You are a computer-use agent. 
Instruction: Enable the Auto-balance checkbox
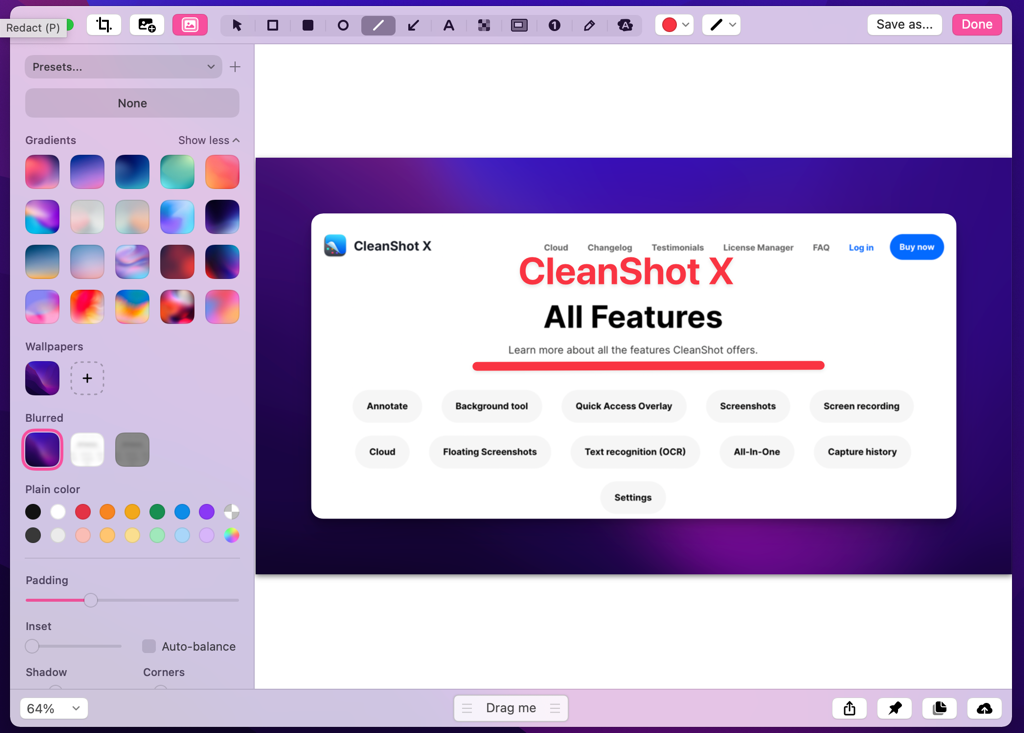pyautogui.click(x=149, y=646)
